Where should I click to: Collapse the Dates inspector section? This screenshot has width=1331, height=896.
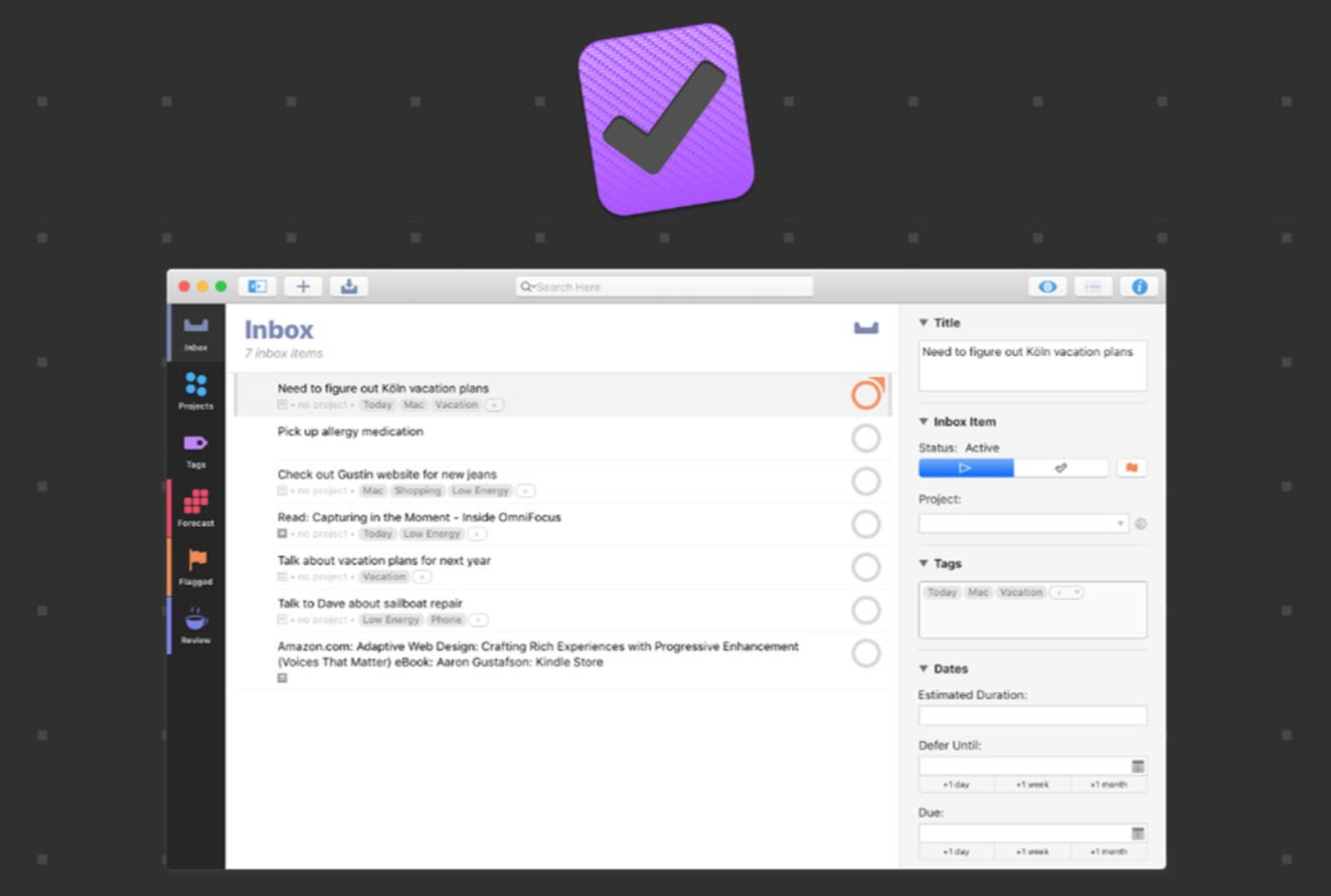(x=924, y=668)
